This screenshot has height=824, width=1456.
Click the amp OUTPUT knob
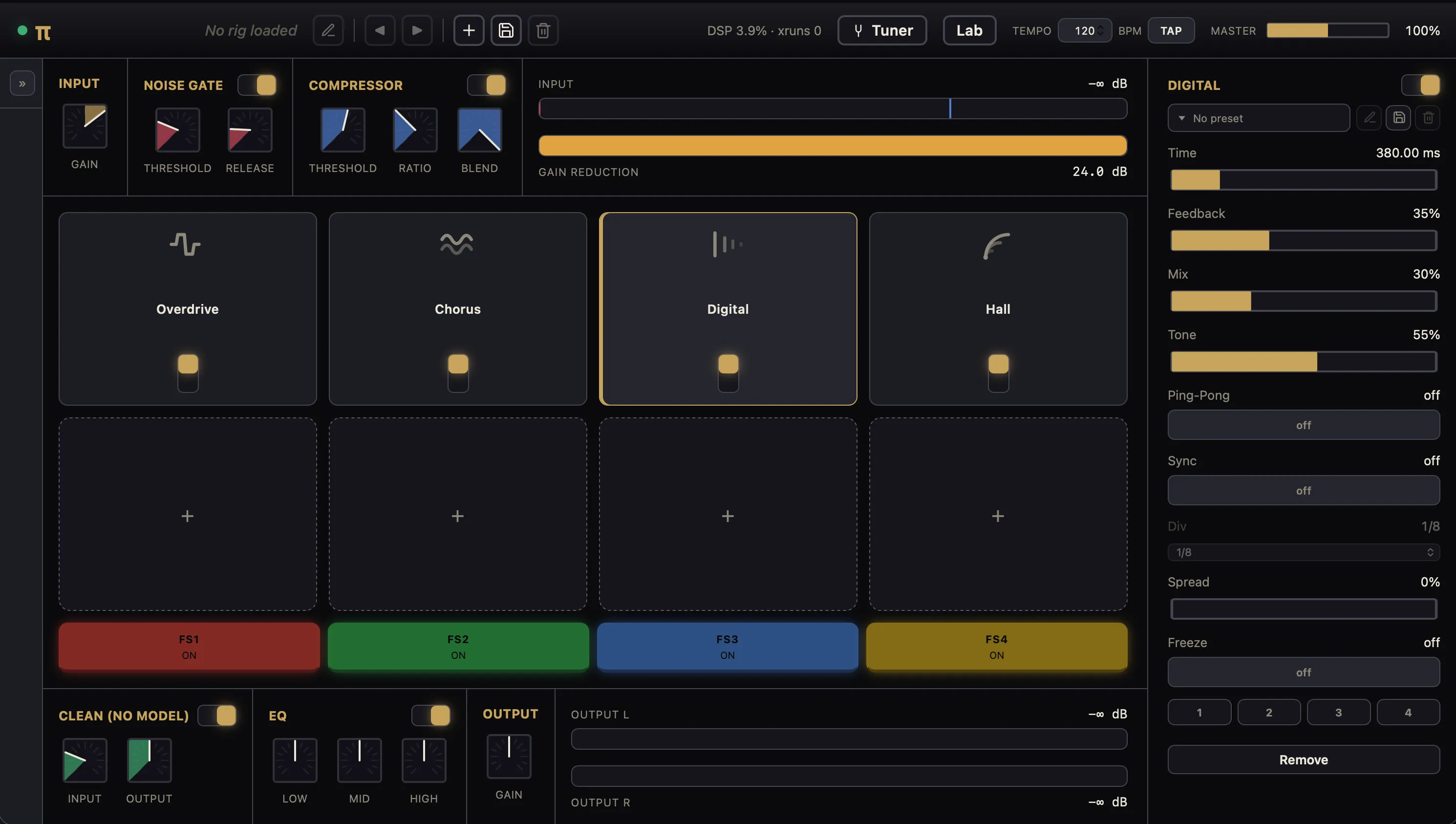click(x=150, y=760)
